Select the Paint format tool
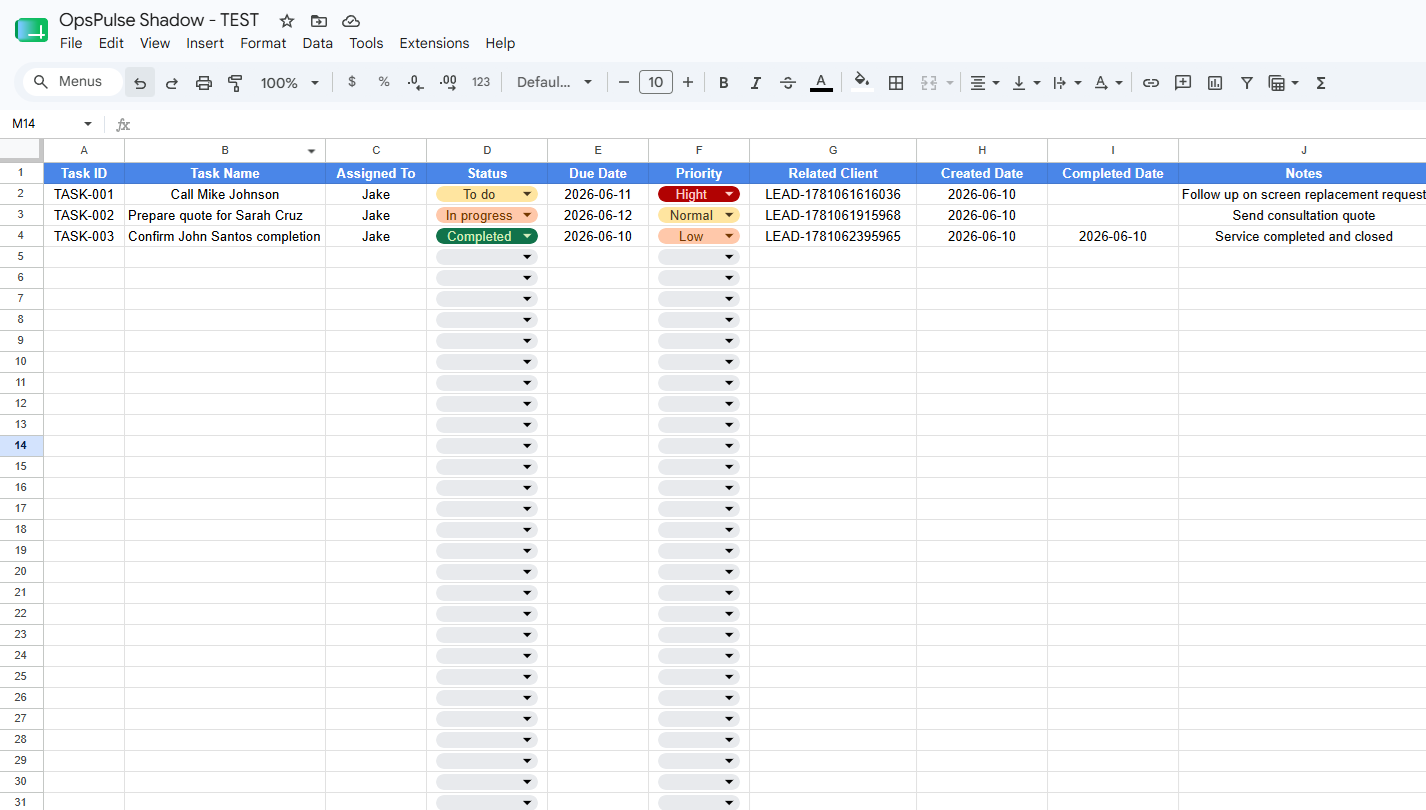 pos(236,83)
